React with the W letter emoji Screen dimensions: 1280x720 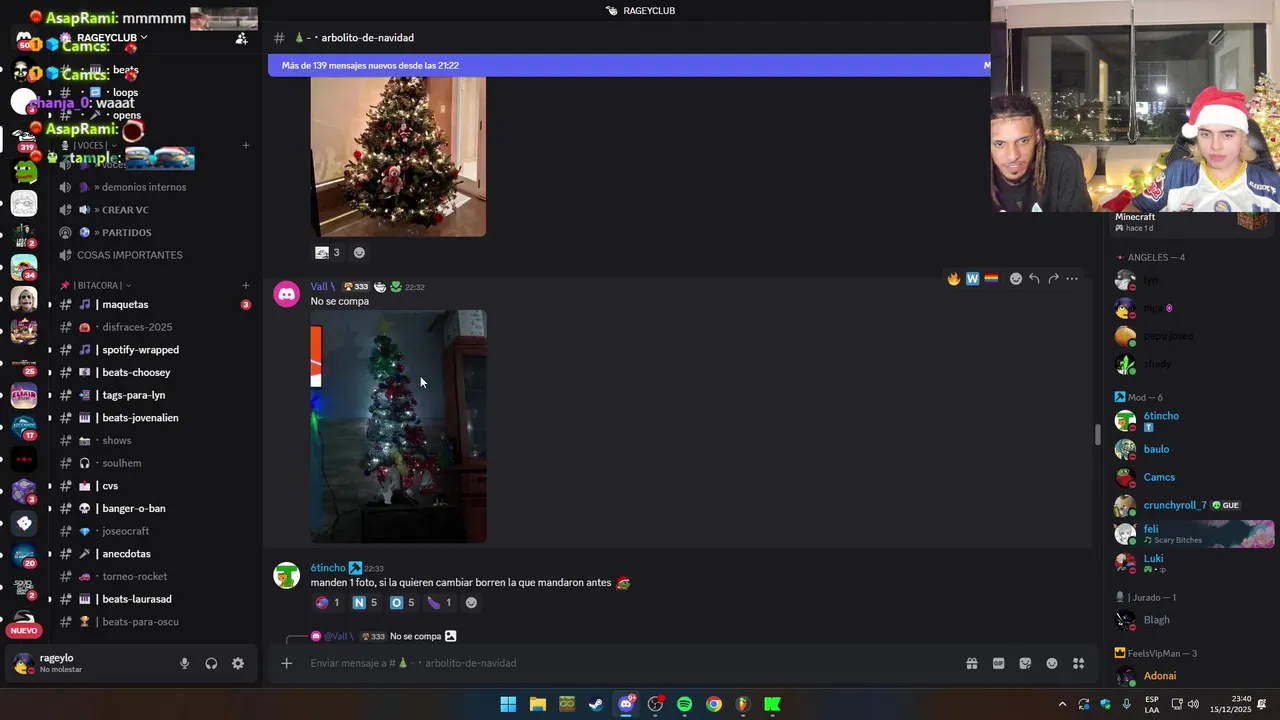[x=972, y=279]
